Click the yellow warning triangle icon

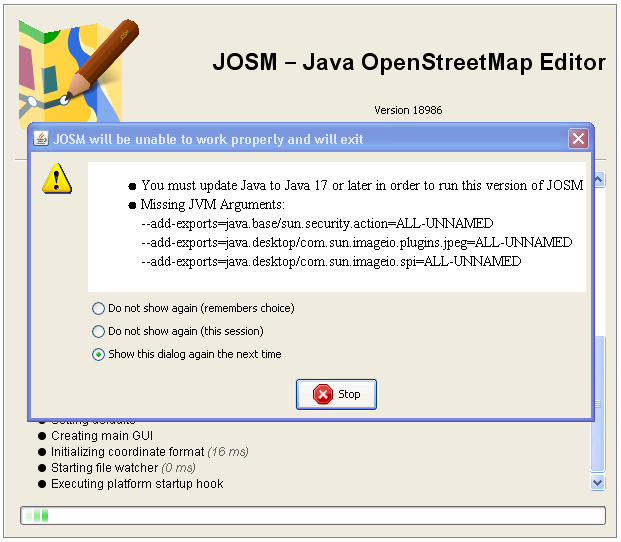pos(57,179)
